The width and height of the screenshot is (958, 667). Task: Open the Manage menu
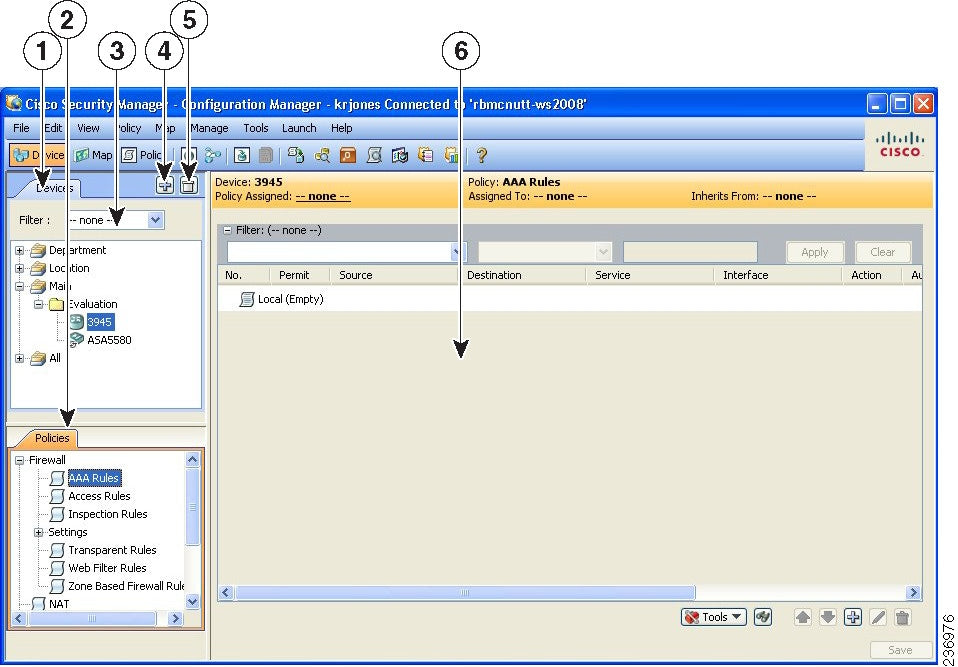[209, 128]
